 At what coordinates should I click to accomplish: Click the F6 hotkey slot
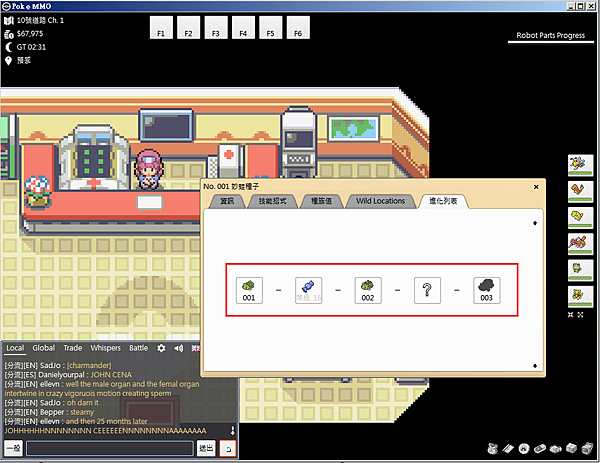298,27
